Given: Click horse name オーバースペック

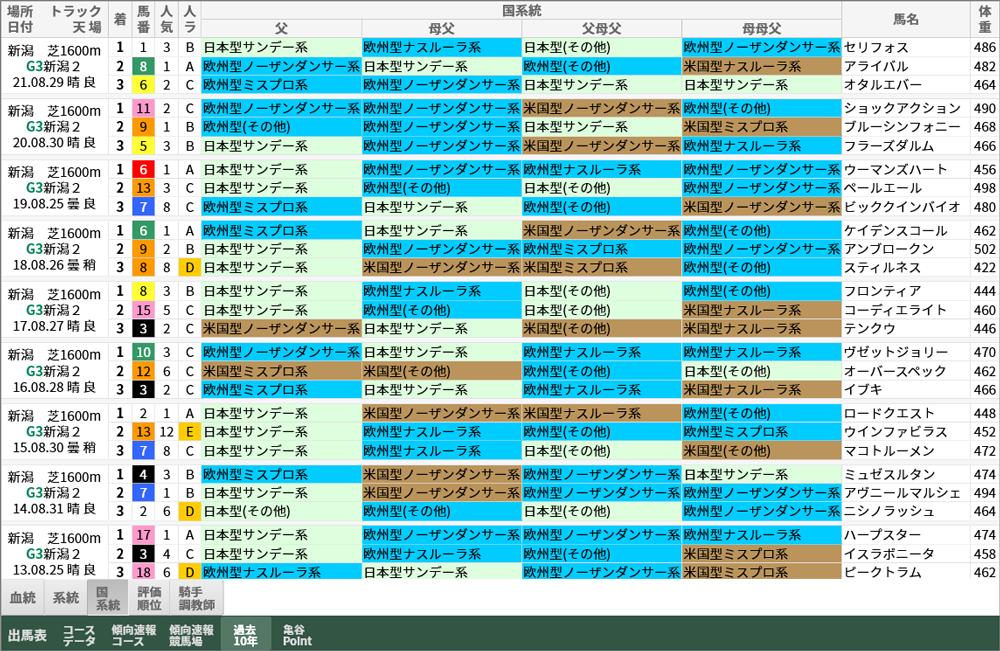Looking at the screenshot, I should coord(895,371).
